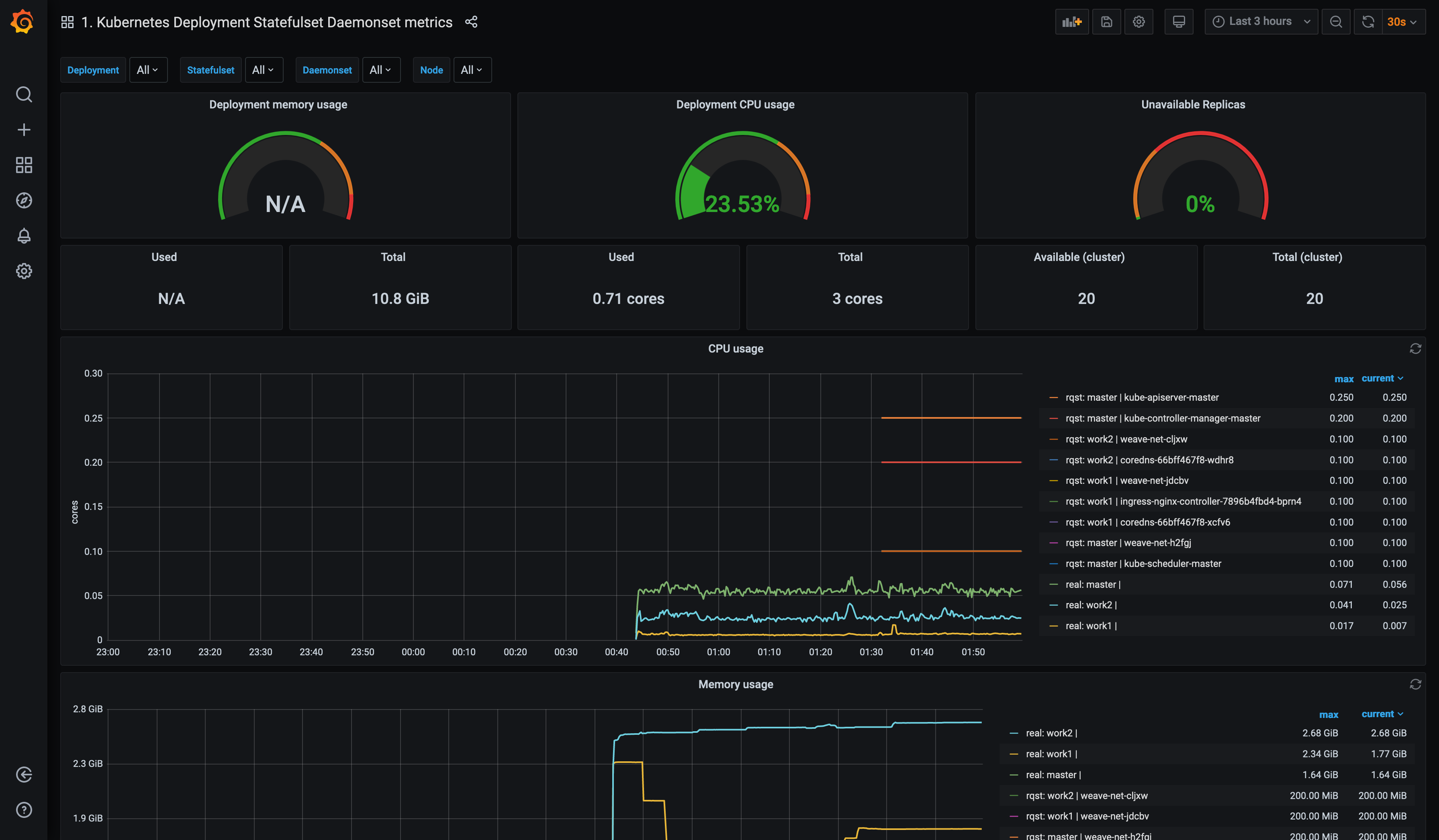Toggle rqst: work2 | weave-net-cljxw in CPU legend

(x=1126, y=439)
